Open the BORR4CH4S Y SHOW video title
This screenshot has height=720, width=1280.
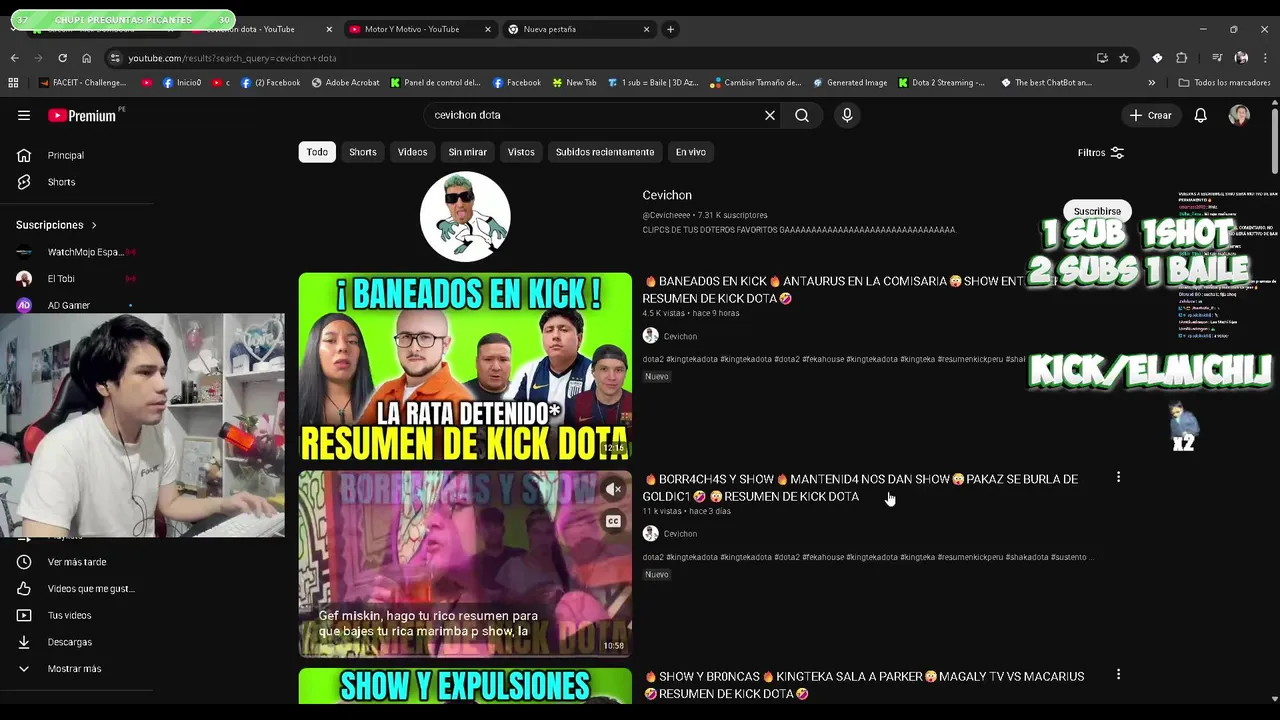pyautogui.click(x=860, y=488)
